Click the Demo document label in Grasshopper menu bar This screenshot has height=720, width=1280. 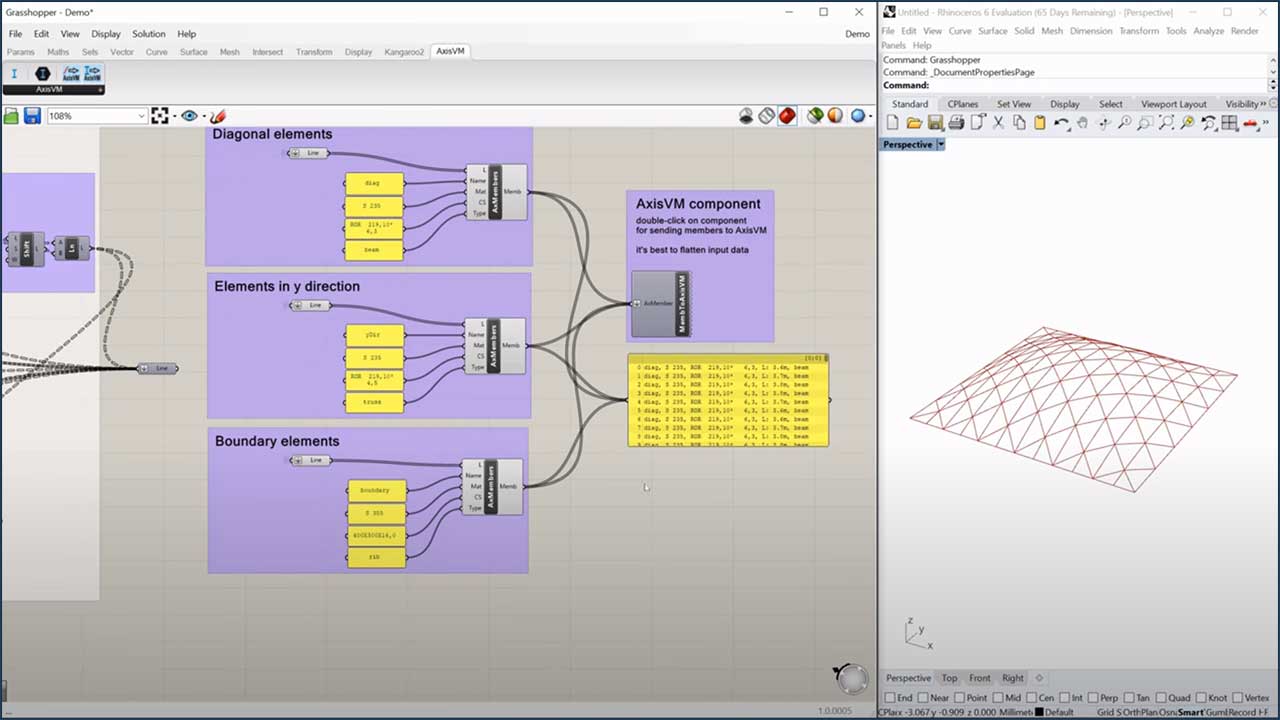click(857, 34)
